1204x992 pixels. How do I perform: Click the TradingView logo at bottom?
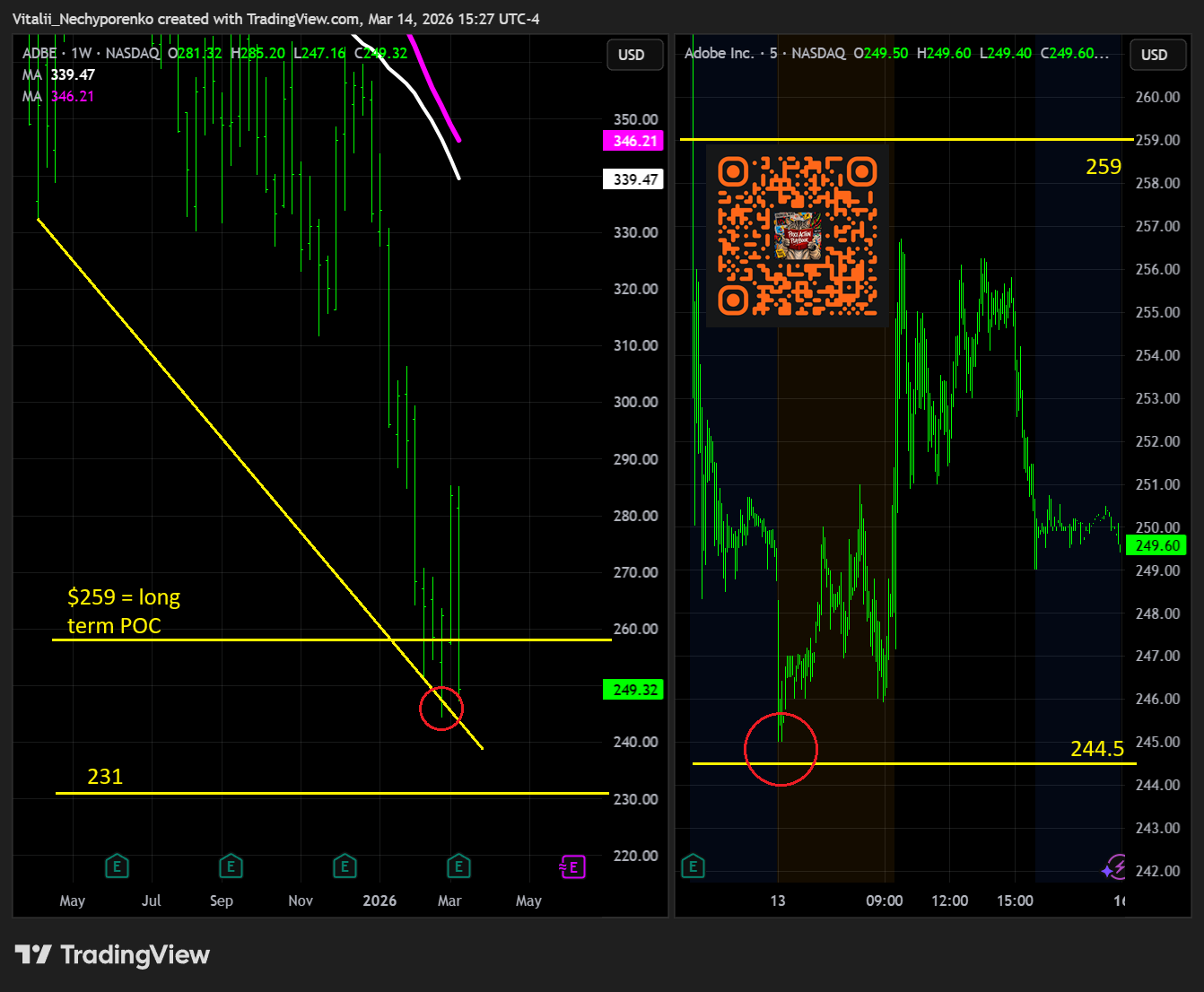click(112, 954)
